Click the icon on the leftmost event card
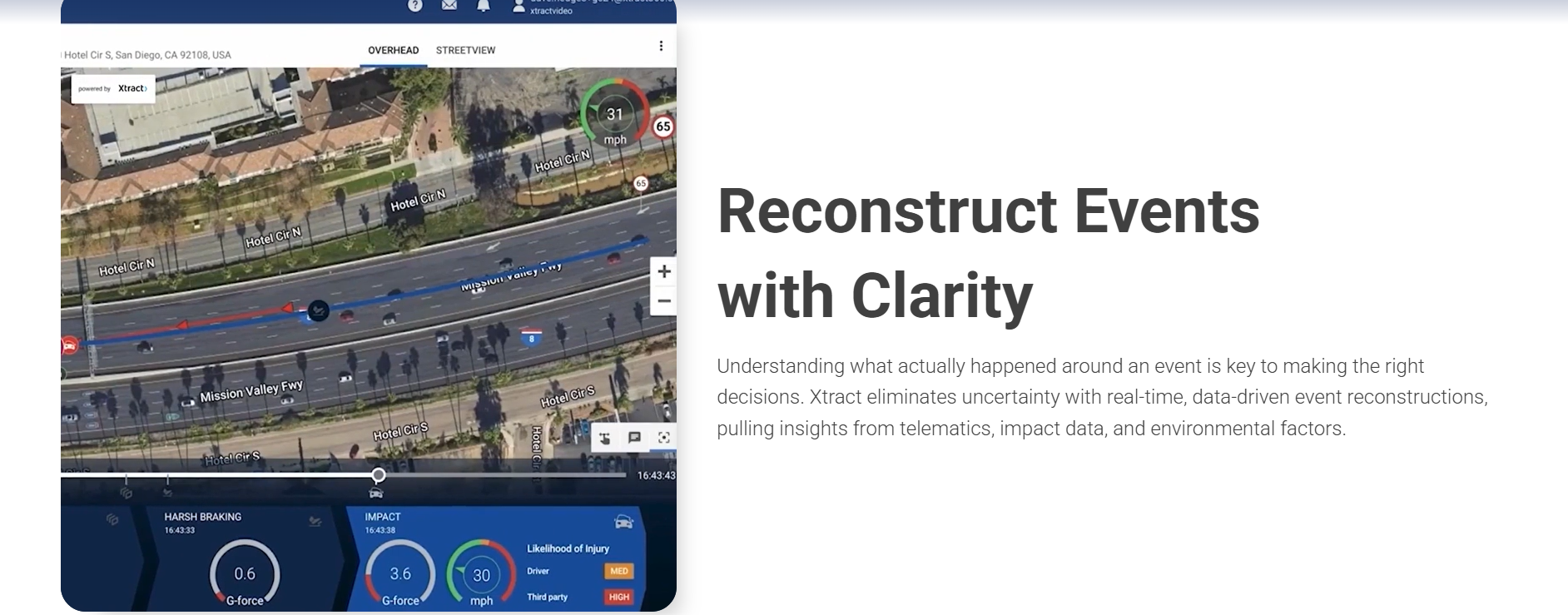The height and width of the screenshot is (615, 1568). [112, 520]
